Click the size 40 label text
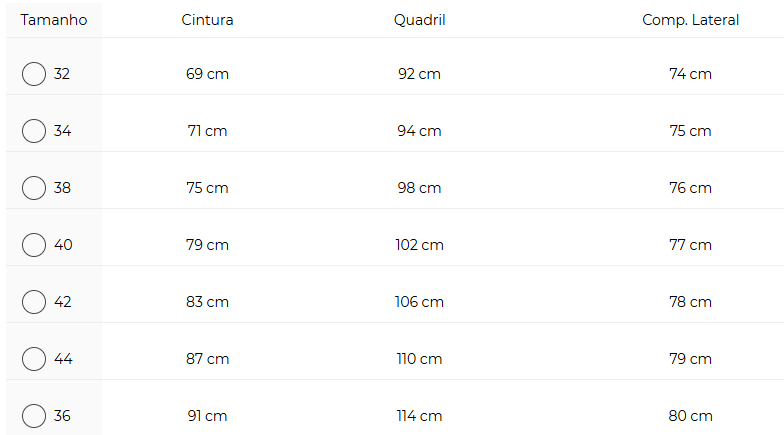Screen dimensions: 784x435 (64, 245)
